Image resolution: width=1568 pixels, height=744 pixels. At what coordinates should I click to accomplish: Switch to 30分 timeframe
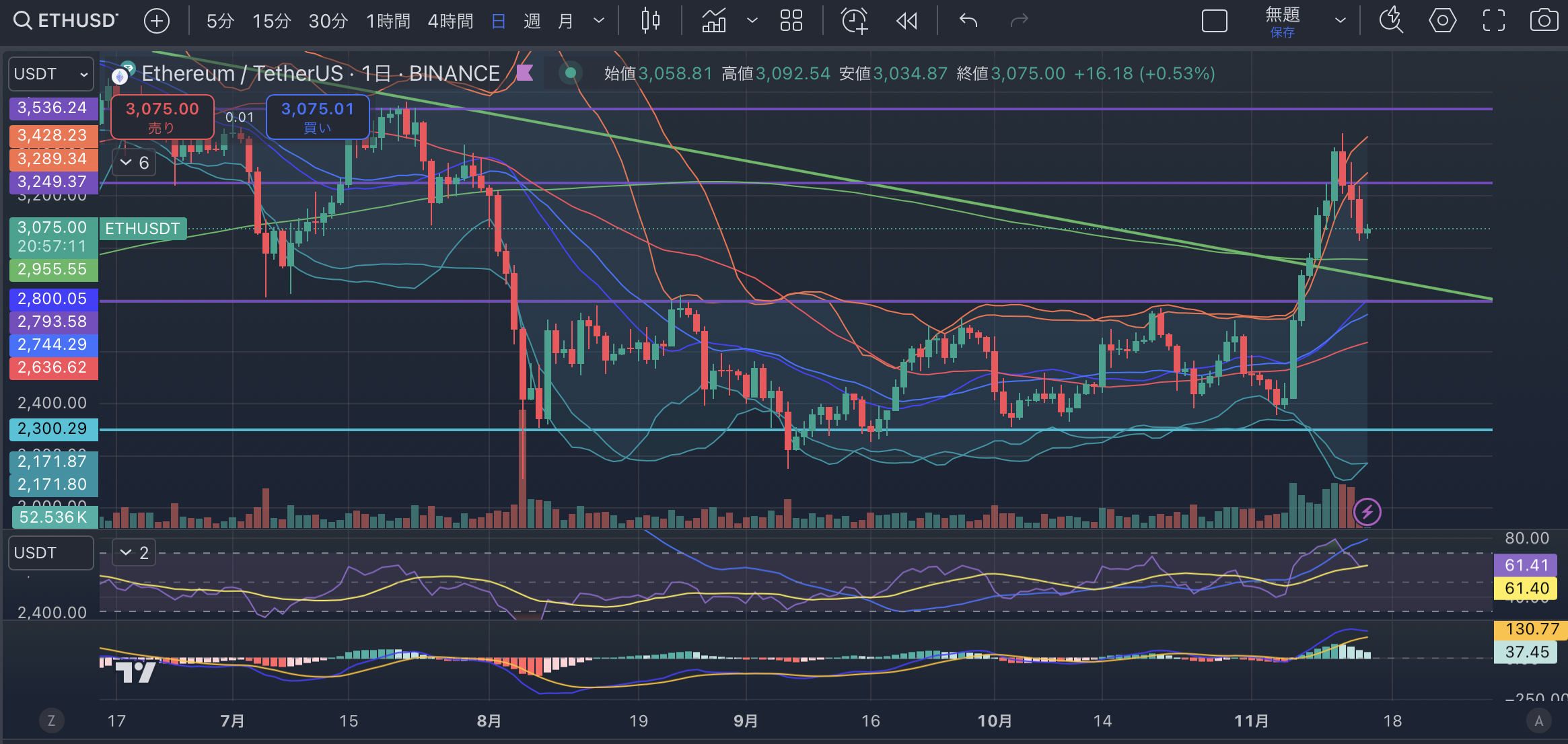click(328, 21)
